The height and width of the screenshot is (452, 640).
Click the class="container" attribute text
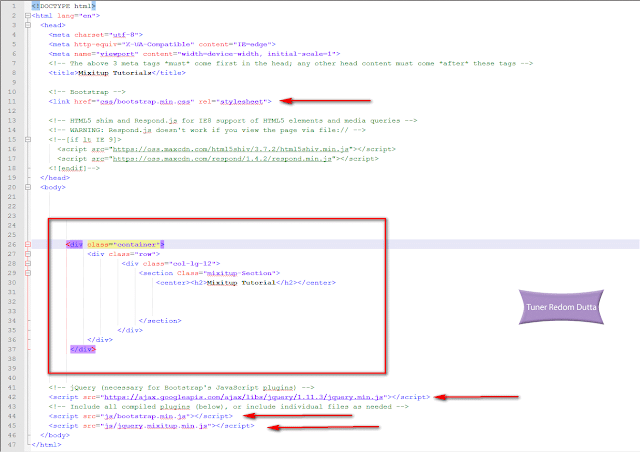coord(124,244)
